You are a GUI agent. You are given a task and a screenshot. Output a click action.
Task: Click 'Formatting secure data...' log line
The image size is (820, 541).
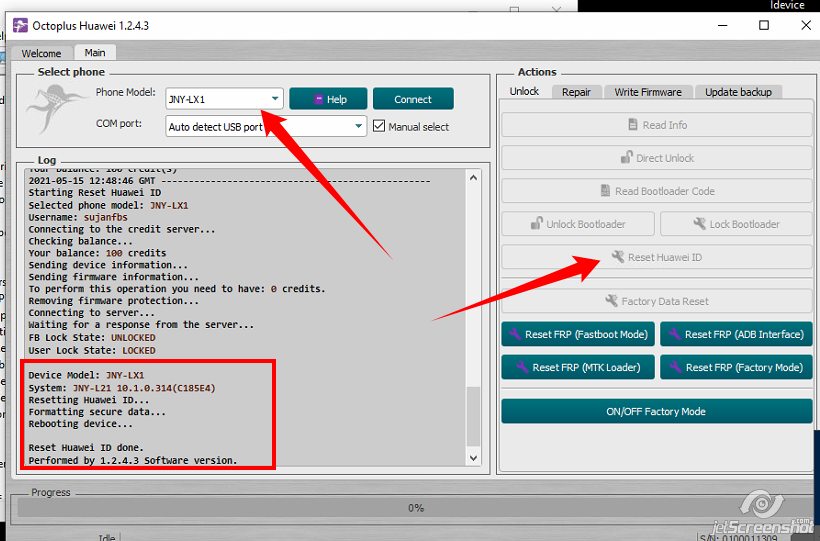(x=97, y=412)
